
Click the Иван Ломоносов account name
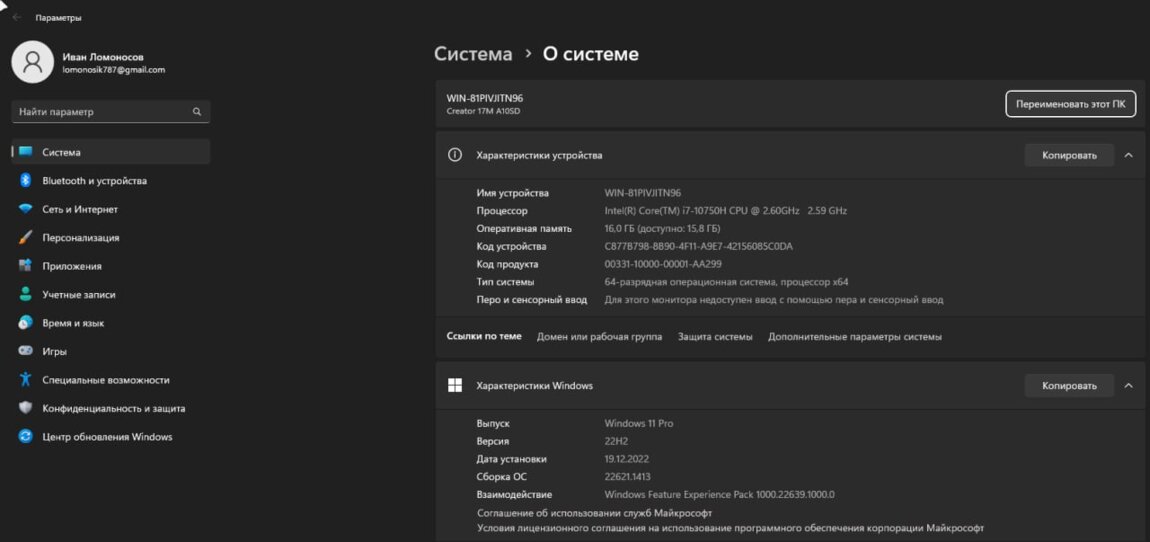[x=103, y=56]
